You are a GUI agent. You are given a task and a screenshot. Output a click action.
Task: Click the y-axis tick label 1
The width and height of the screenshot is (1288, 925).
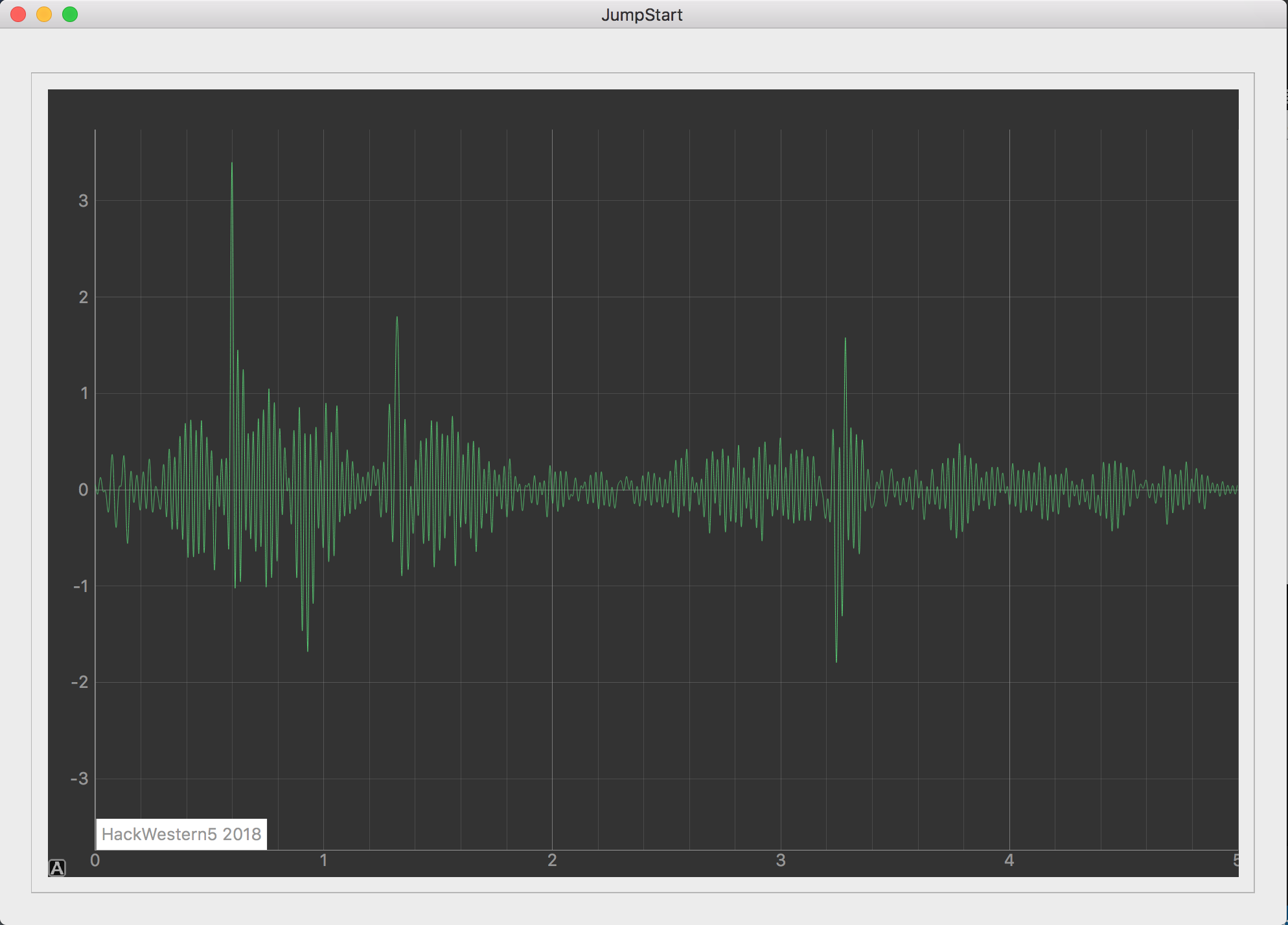coord(84,393)
